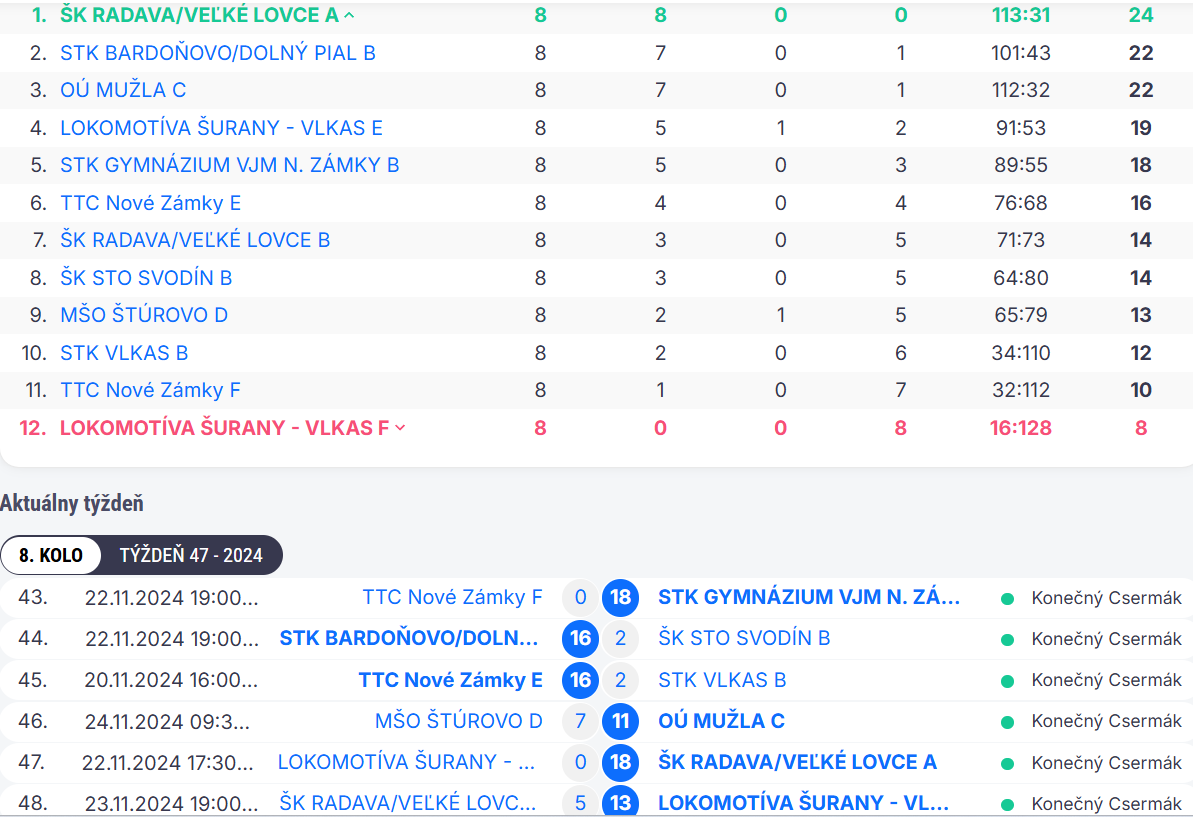This screenshot has width=1193, height=817.
Task: Click ŠK RADAVA/VEĽKÉ LOVCE A in match 47
Action: point(797,761)
